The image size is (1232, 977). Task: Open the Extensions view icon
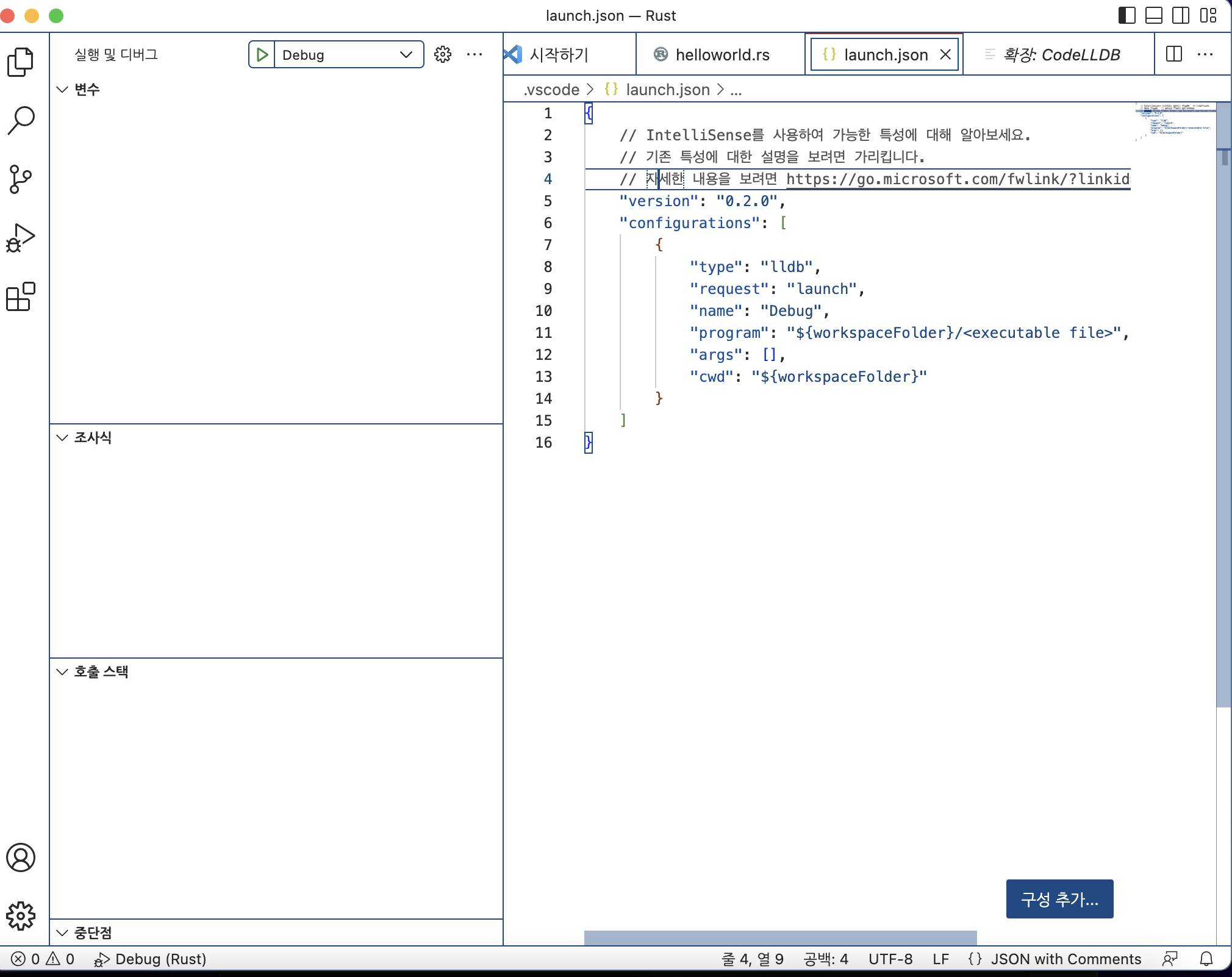point(21,297)
